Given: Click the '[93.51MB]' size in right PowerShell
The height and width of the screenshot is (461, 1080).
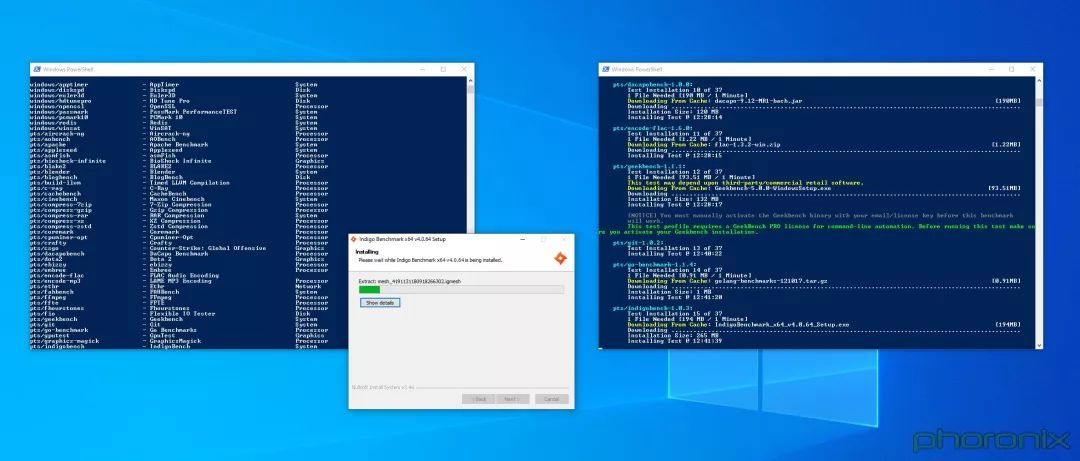Looking at the screenshot, I should point(1005,188).
